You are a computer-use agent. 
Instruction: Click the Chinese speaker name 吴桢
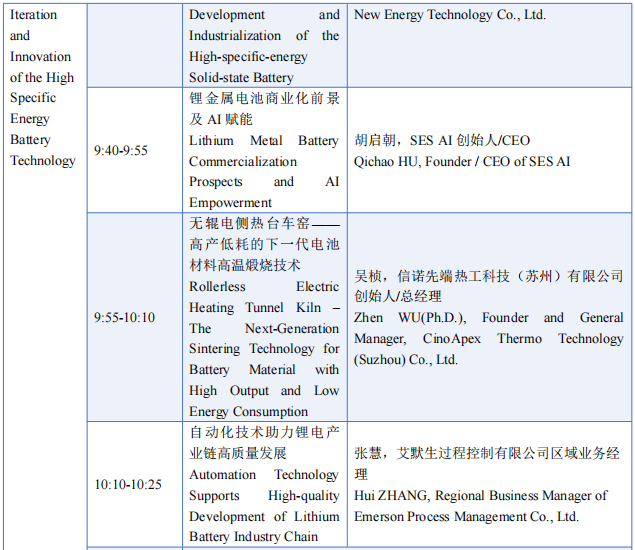click(x=369, y=276)
